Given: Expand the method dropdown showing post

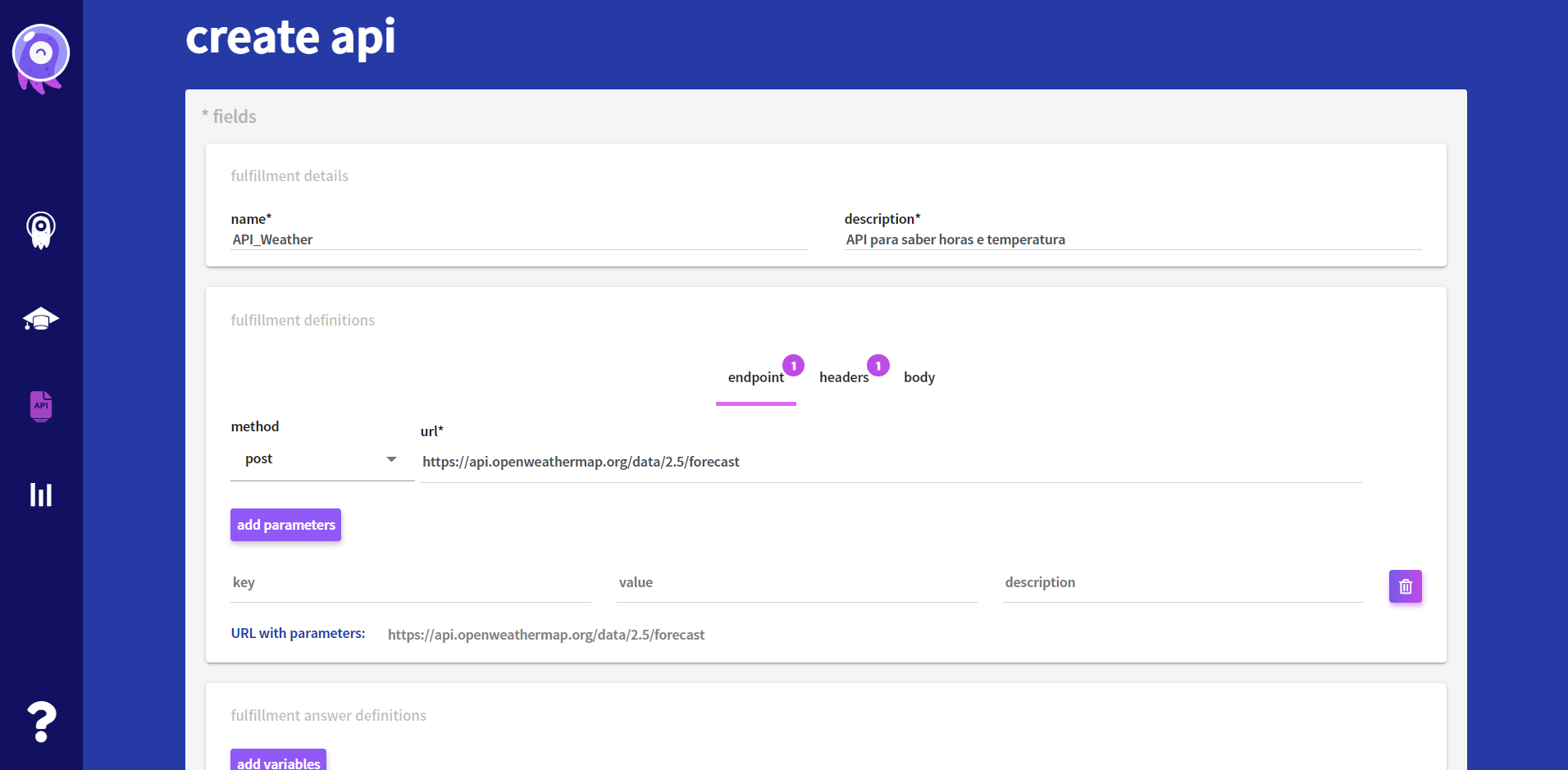Looking at the screenshot, I should pyautogui.click(x=322, y=459).
